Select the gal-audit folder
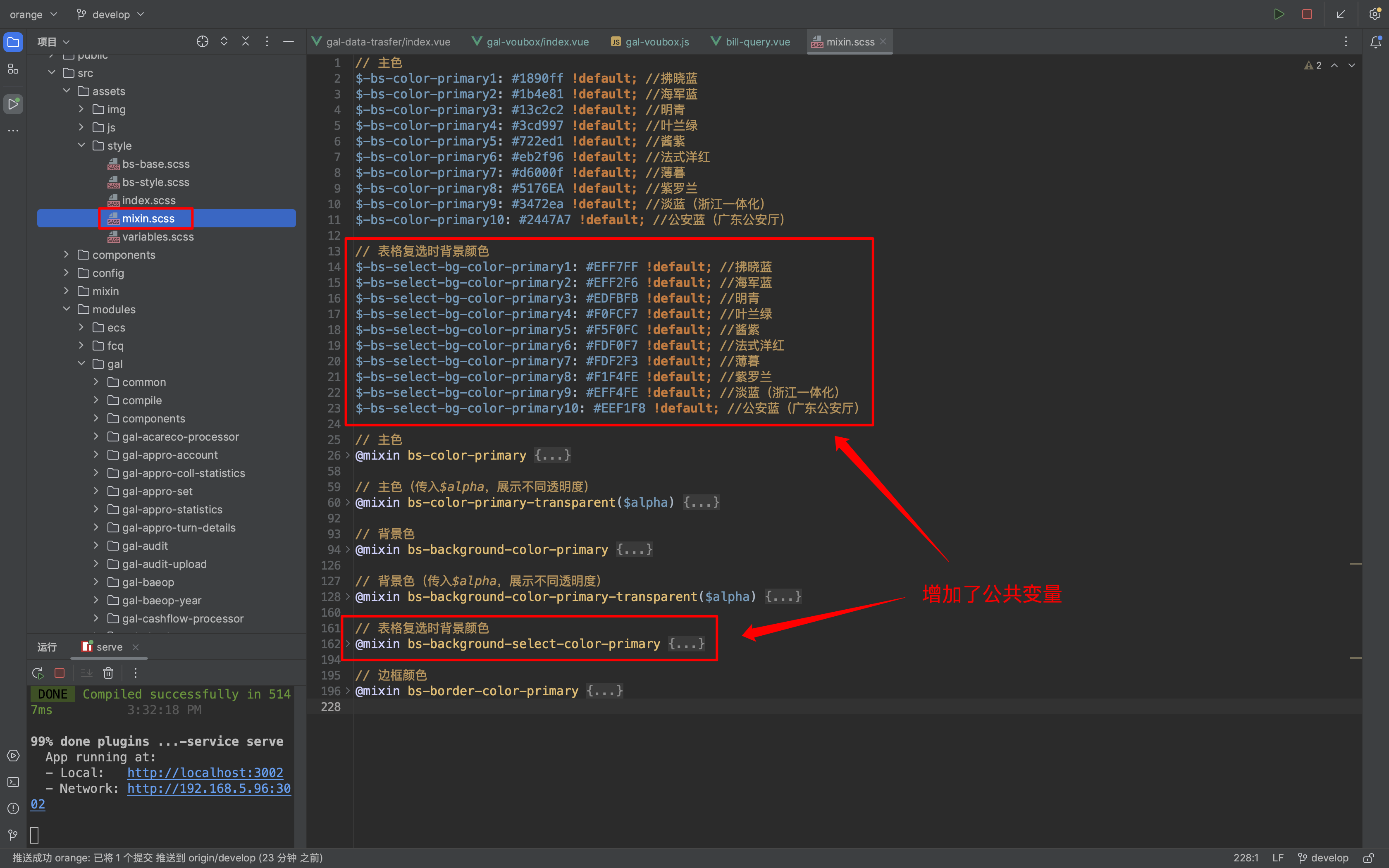 [x=145, y=545]
